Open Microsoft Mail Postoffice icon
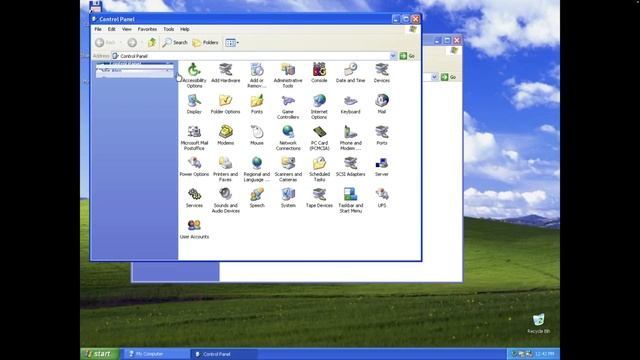Image resolution: width=640 pixels, height=360 pixels. (194, 138)
